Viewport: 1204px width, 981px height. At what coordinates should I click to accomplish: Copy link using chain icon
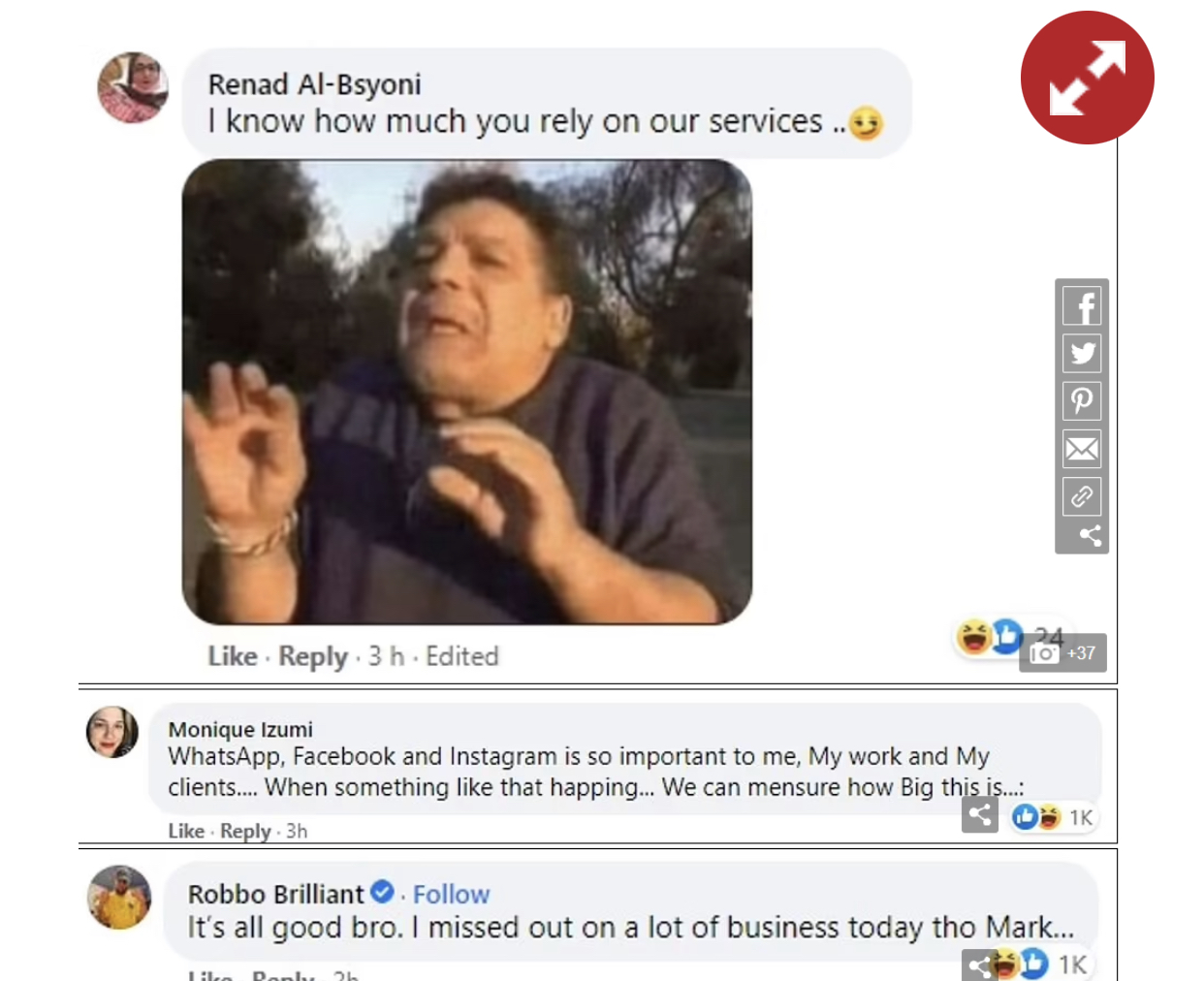tap(1082, 496)
